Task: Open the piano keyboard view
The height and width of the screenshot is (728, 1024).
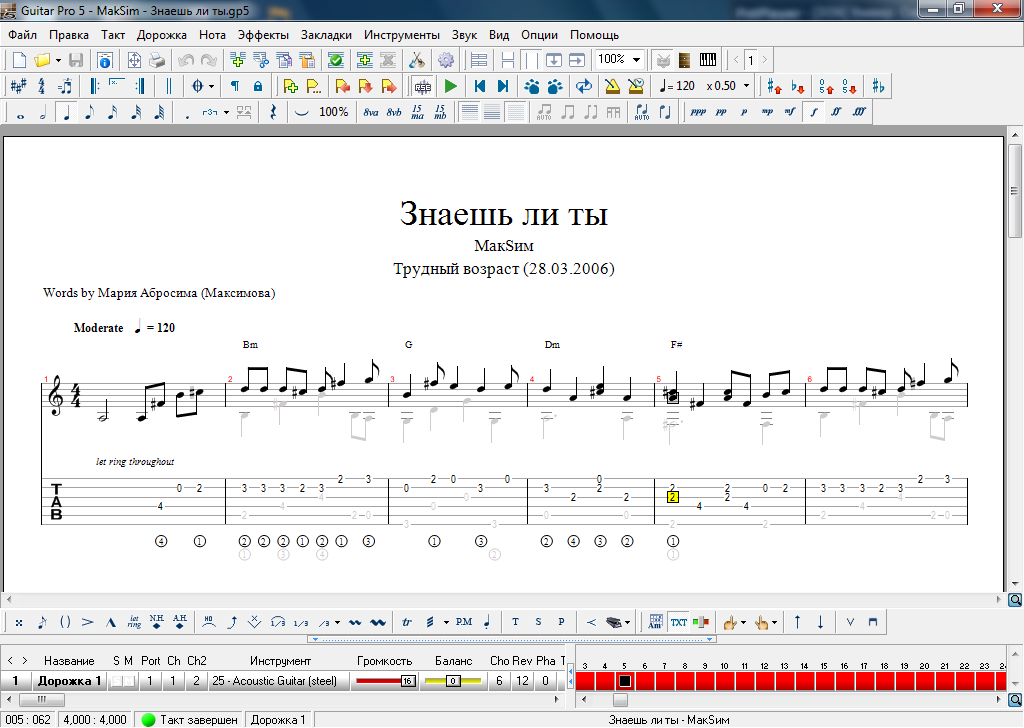Action: [x=709, y=60]
